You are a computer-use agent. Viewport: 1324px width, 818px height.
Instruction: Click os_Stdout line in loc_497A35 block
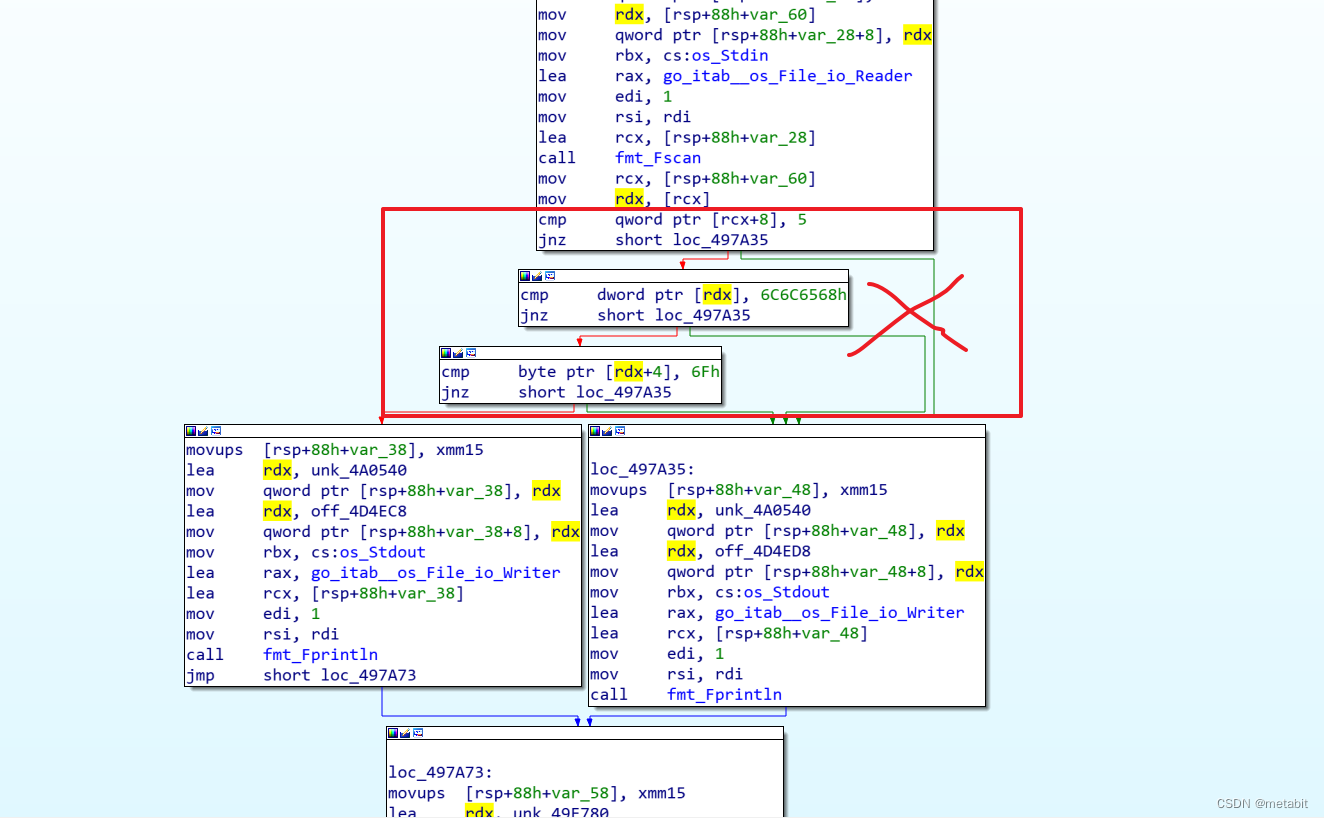(x=710, y=592)
